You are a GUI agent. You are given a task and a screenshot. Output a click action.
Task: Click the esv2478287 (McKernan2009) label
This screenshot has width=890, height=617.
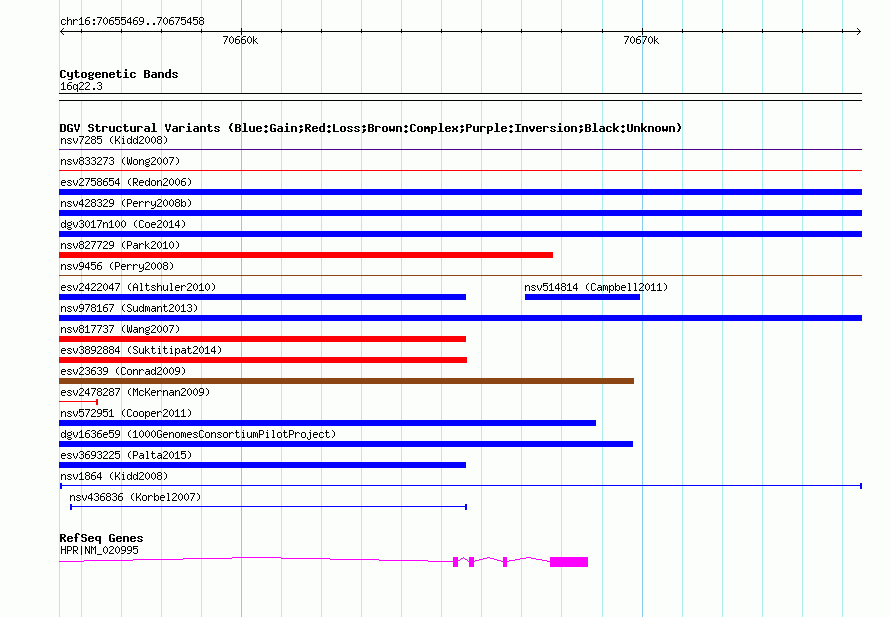[135, 392]
